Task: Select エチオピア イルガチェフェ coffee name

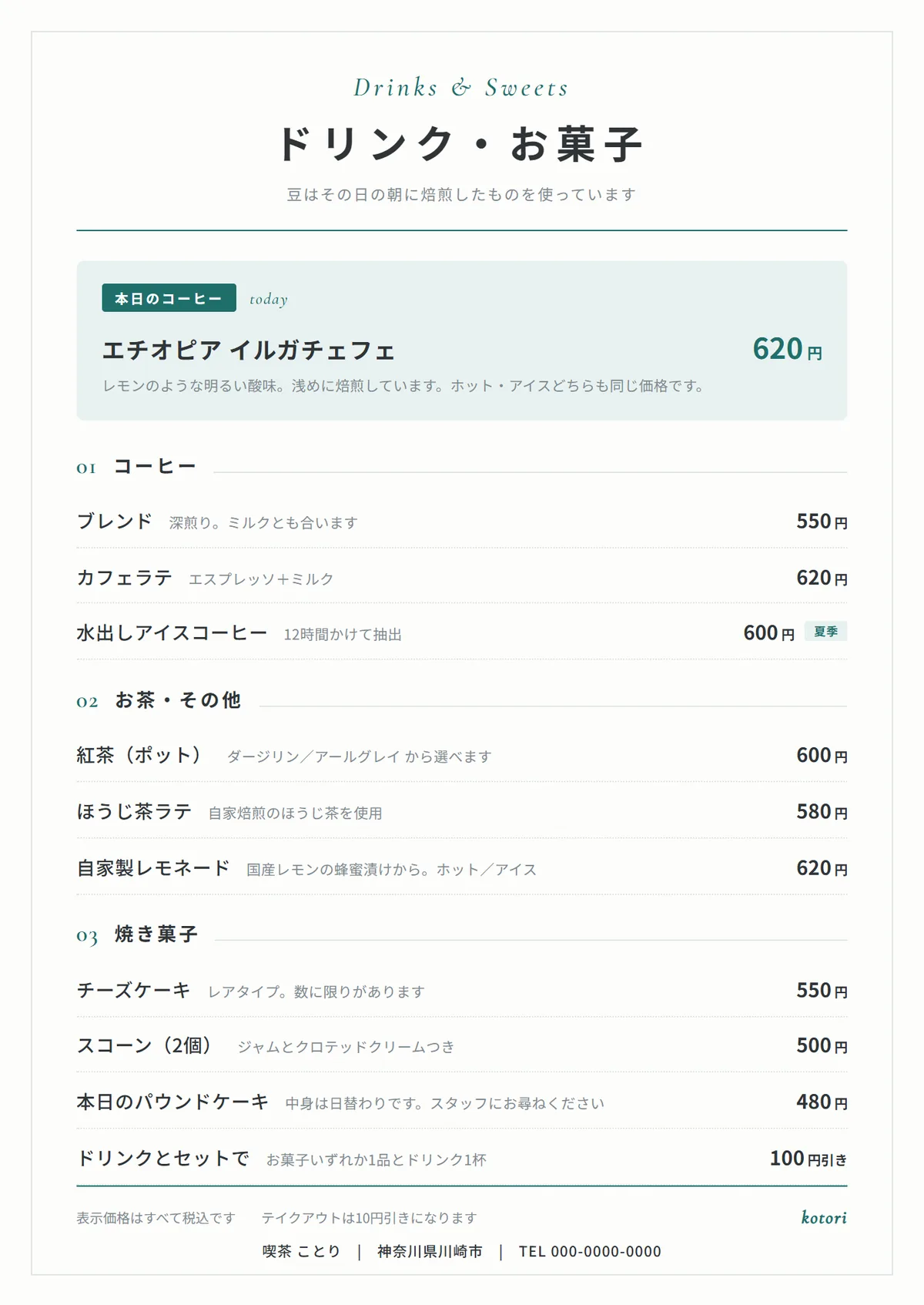Action: pyautogui.click(x=249, y=351)
